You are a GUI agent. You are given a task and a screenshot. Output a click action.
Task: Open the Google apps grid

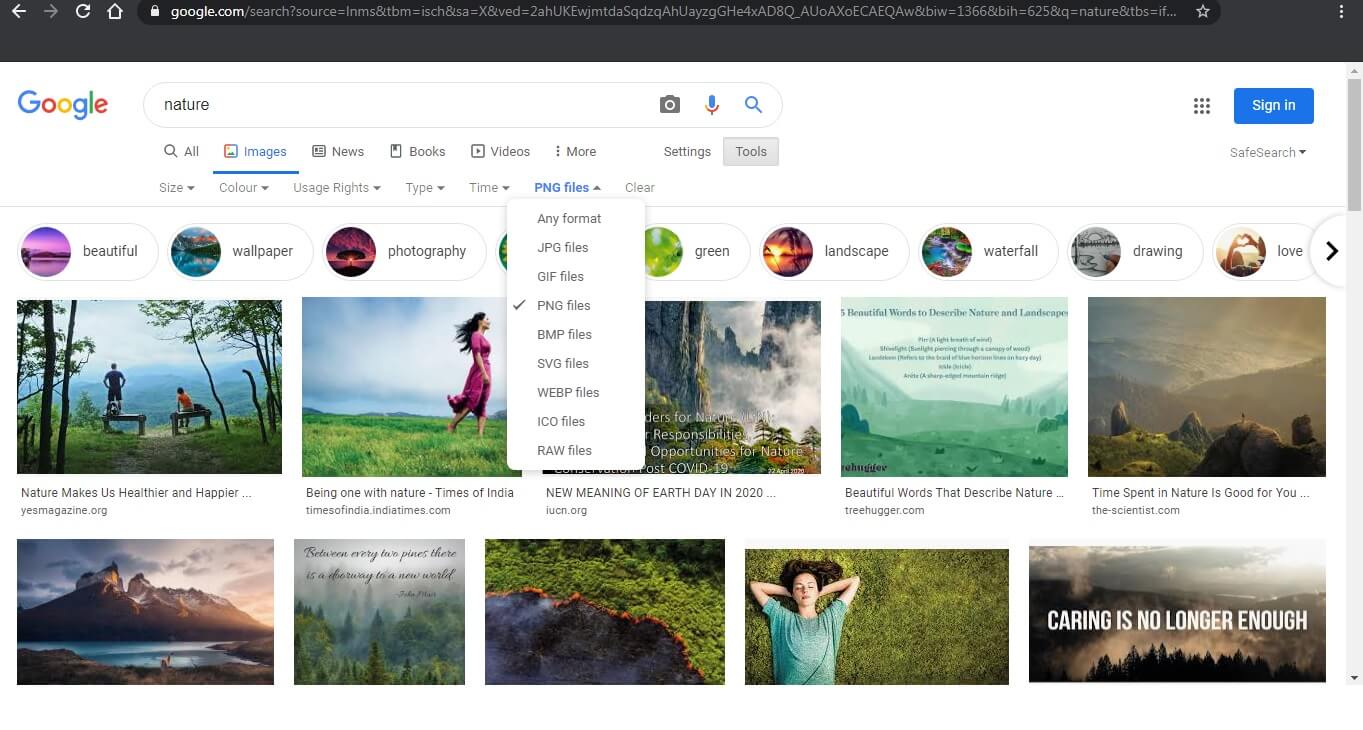tap(1201, 105)
